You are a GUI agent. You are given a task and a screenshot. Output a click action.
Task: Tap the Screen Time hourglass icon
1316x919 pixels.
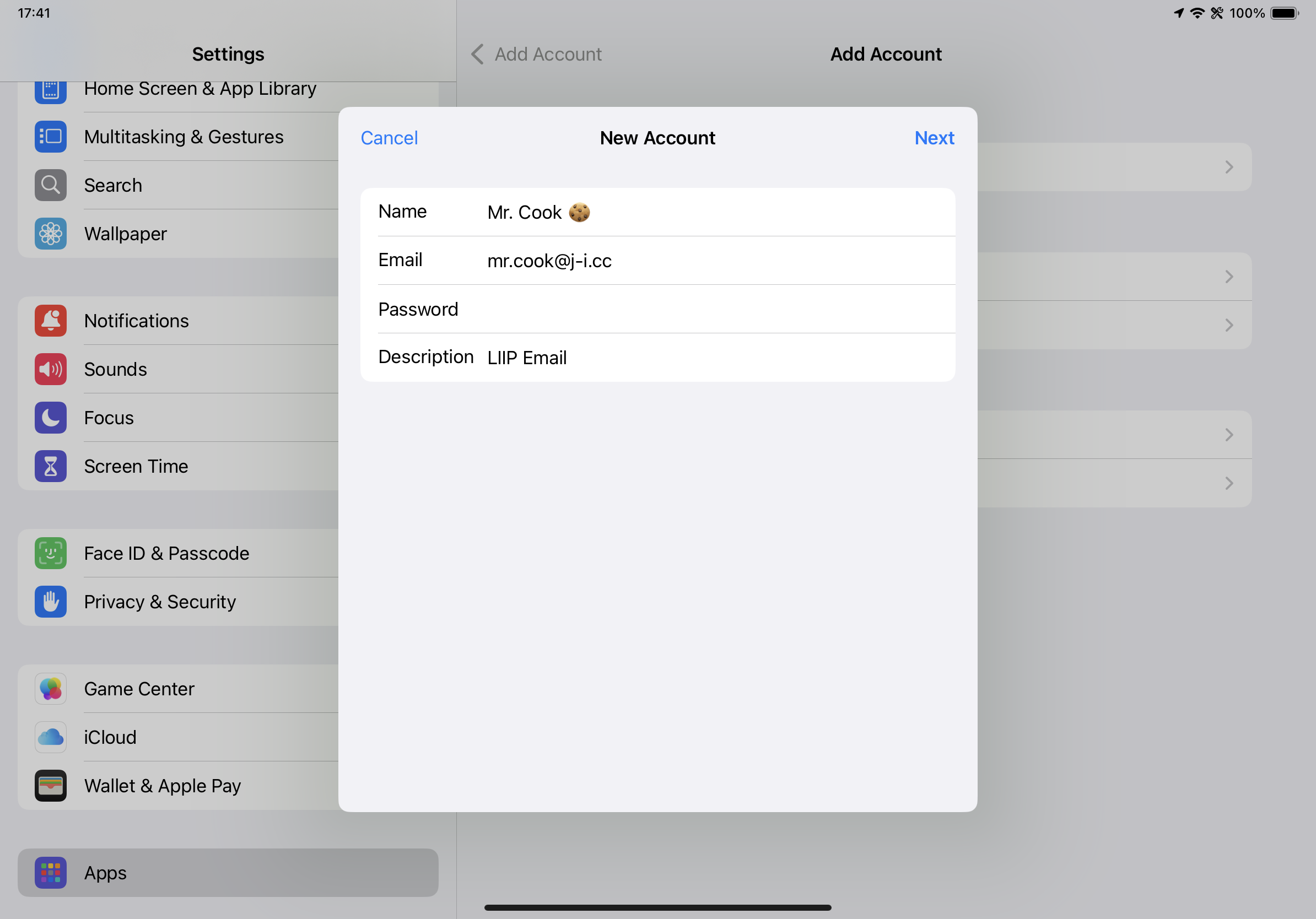51,466
